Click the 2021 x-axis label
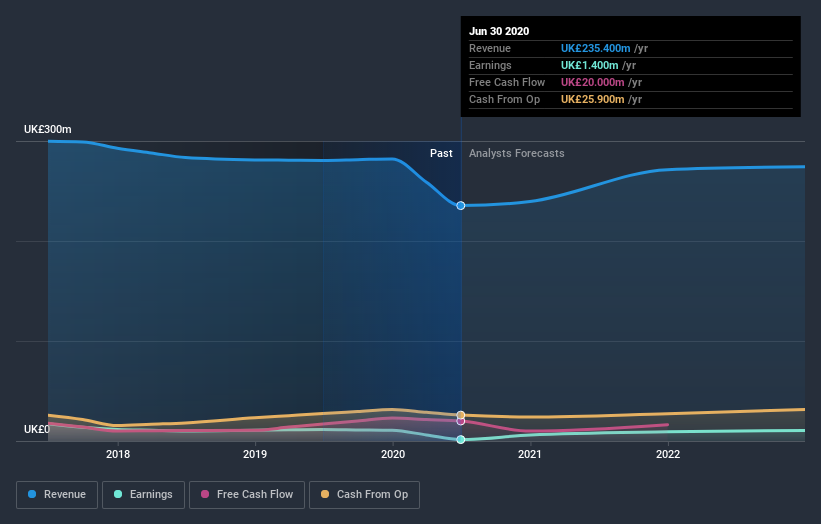The image size is (821, 524). 530,454
